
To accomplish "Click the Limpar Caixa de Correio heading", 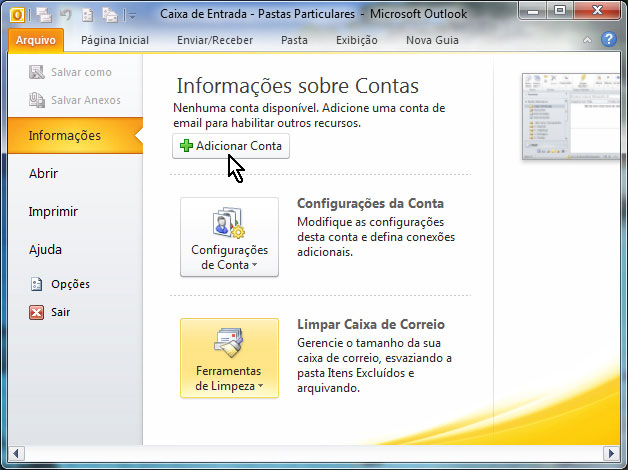I will [371, 324].
